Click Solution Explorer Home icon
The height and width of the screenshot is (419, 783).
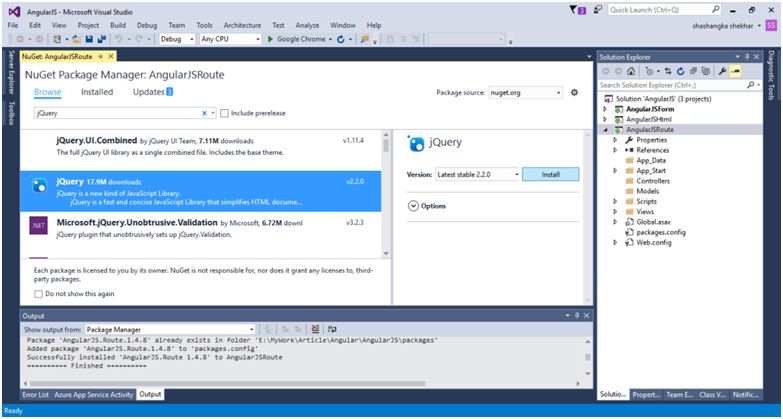[631, 71]
